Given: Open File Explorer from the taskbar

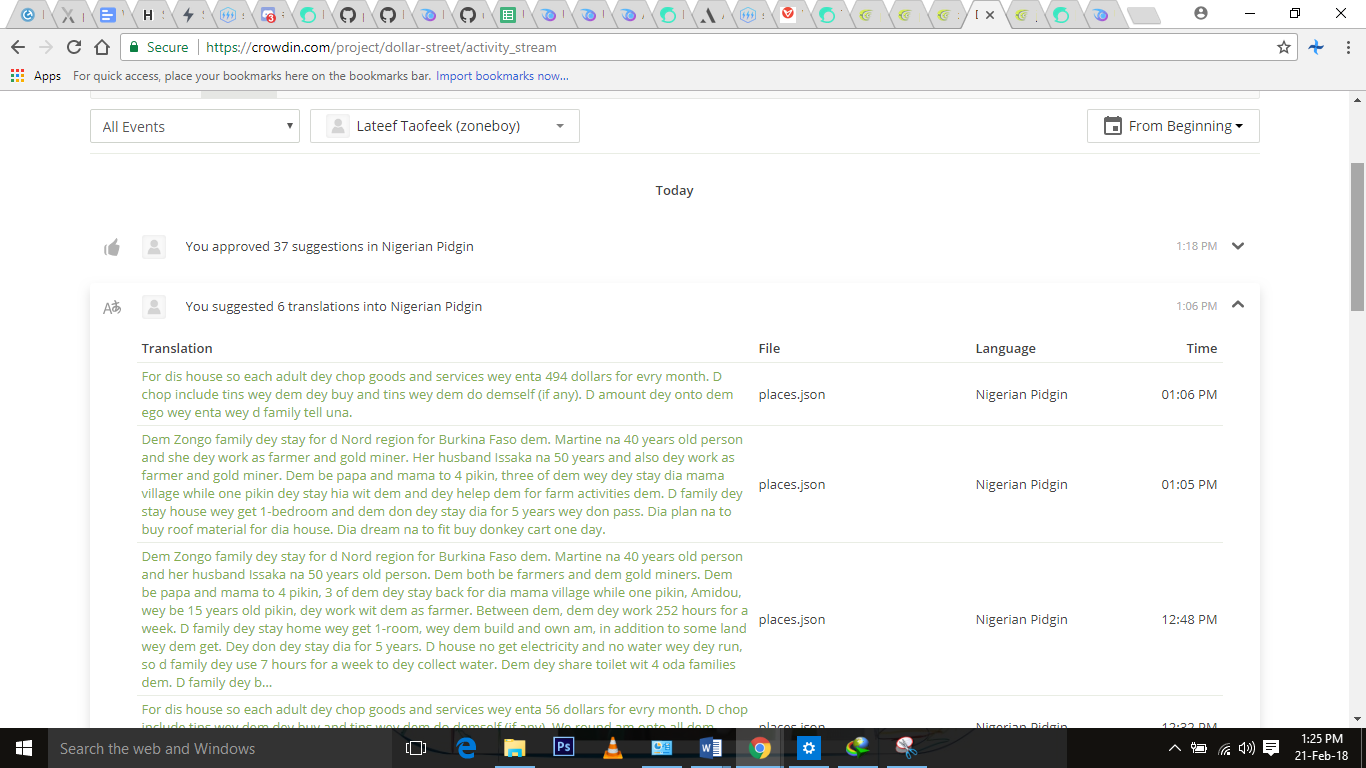Looking at the screenshot, I should 514,748.
